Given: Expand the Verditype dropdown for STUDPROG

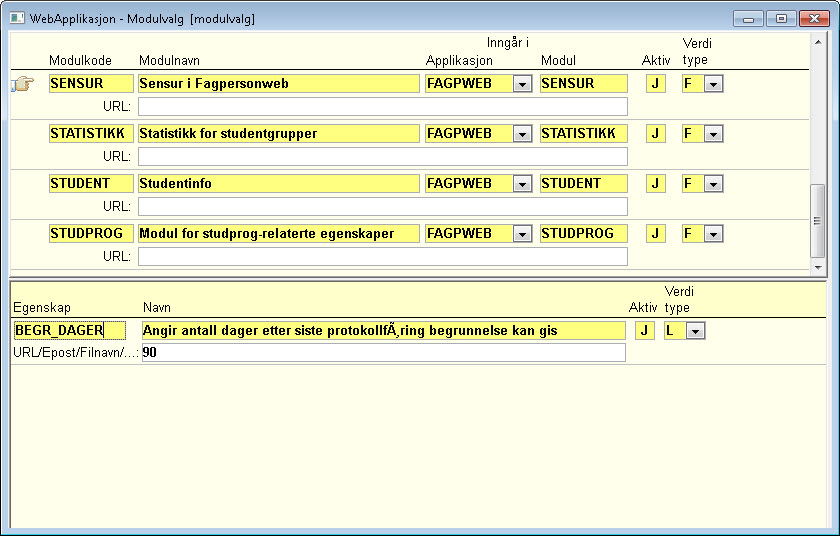Looking at the screenshot, I should [714, 234].
